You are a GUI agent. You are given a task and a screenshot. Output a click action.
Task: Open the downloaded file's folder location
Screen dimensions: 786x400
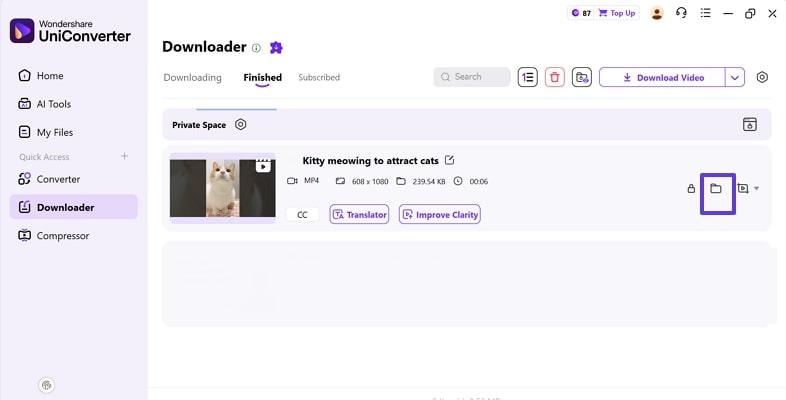coord(716,188)
